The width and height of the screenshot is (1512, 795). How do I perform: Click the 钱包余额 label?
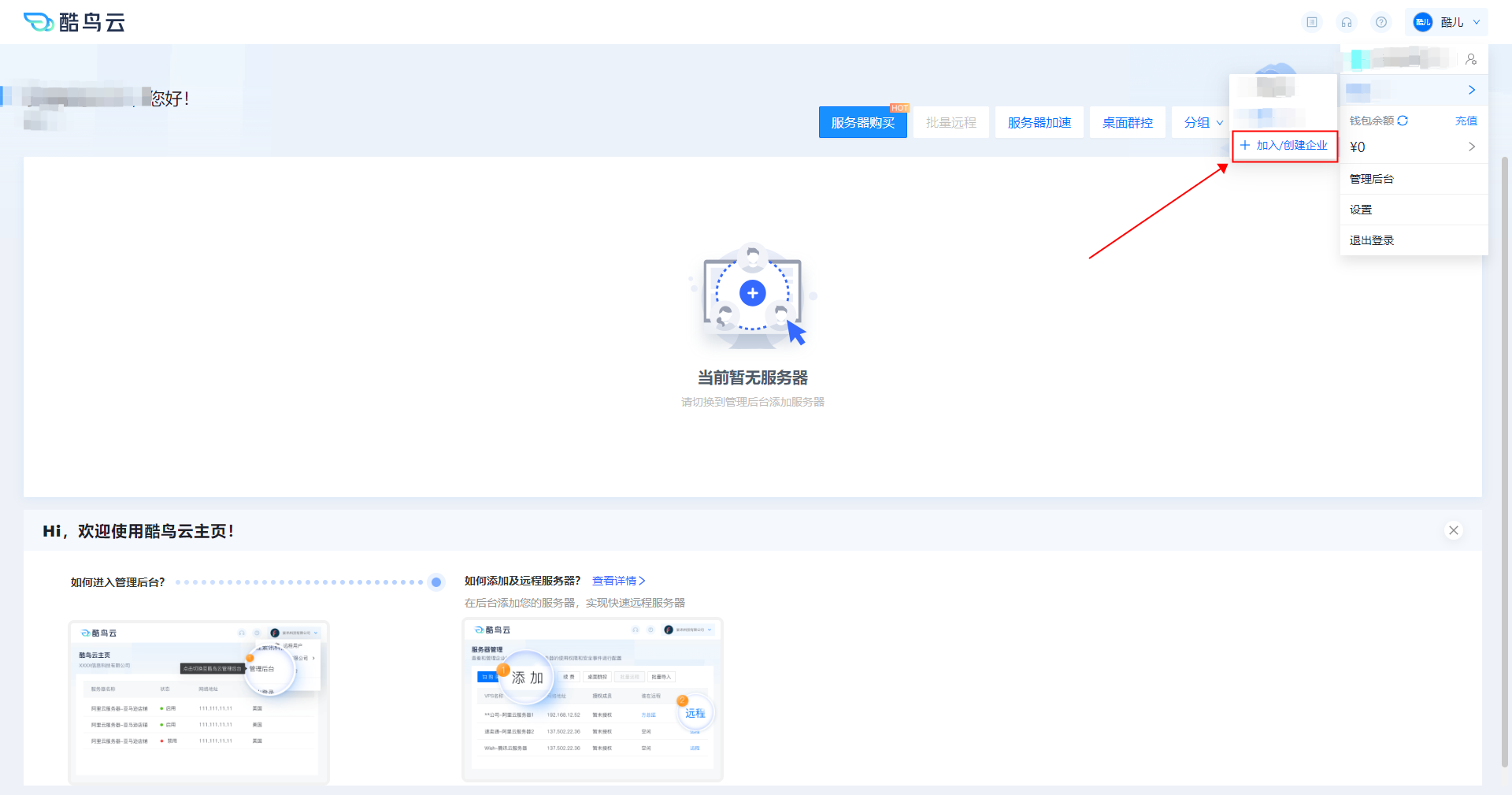coord(1372,121)
